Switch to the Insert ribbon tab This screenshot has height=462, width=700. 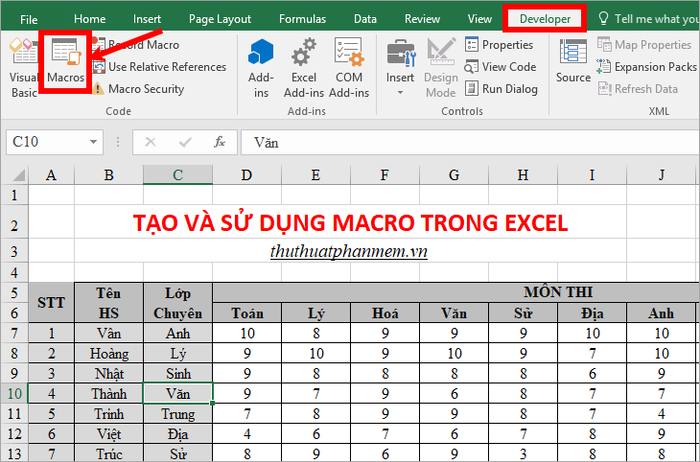coord(147,19)
